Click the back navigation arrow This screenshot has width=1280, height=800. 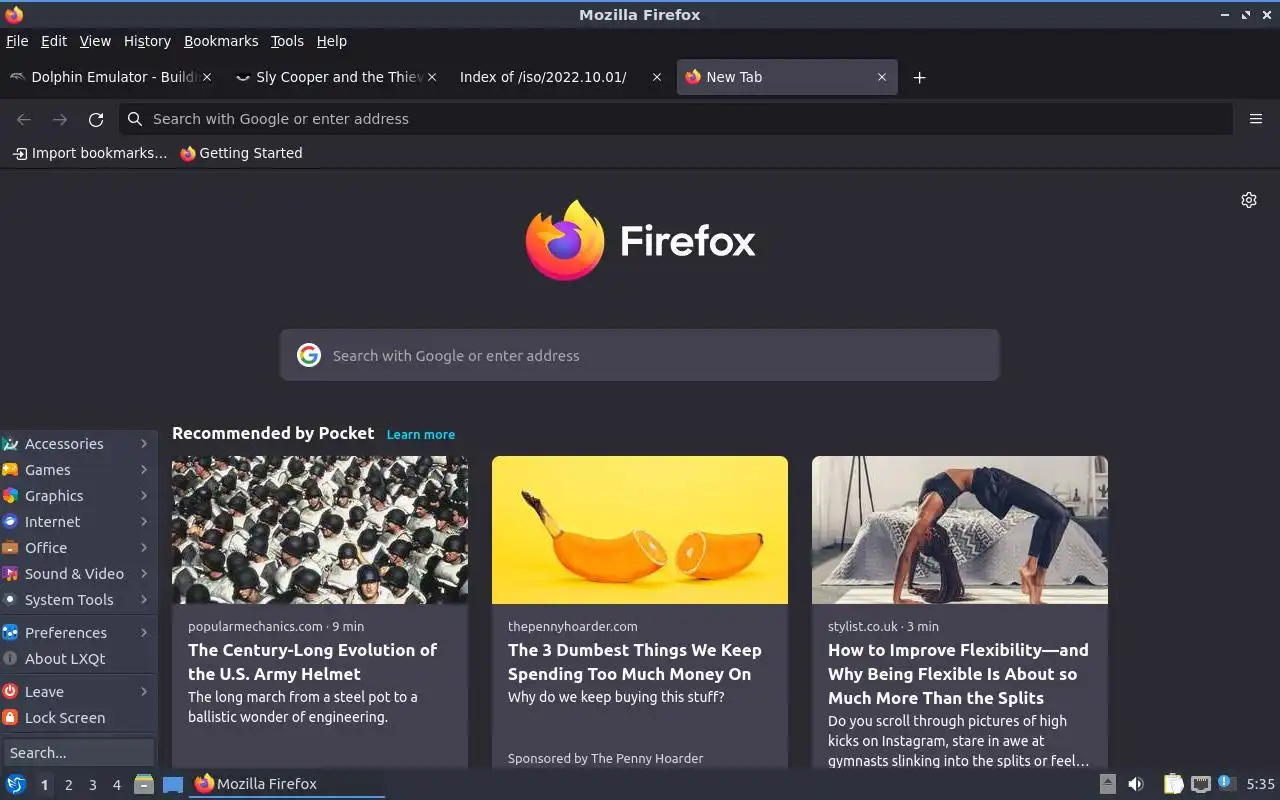24,119
